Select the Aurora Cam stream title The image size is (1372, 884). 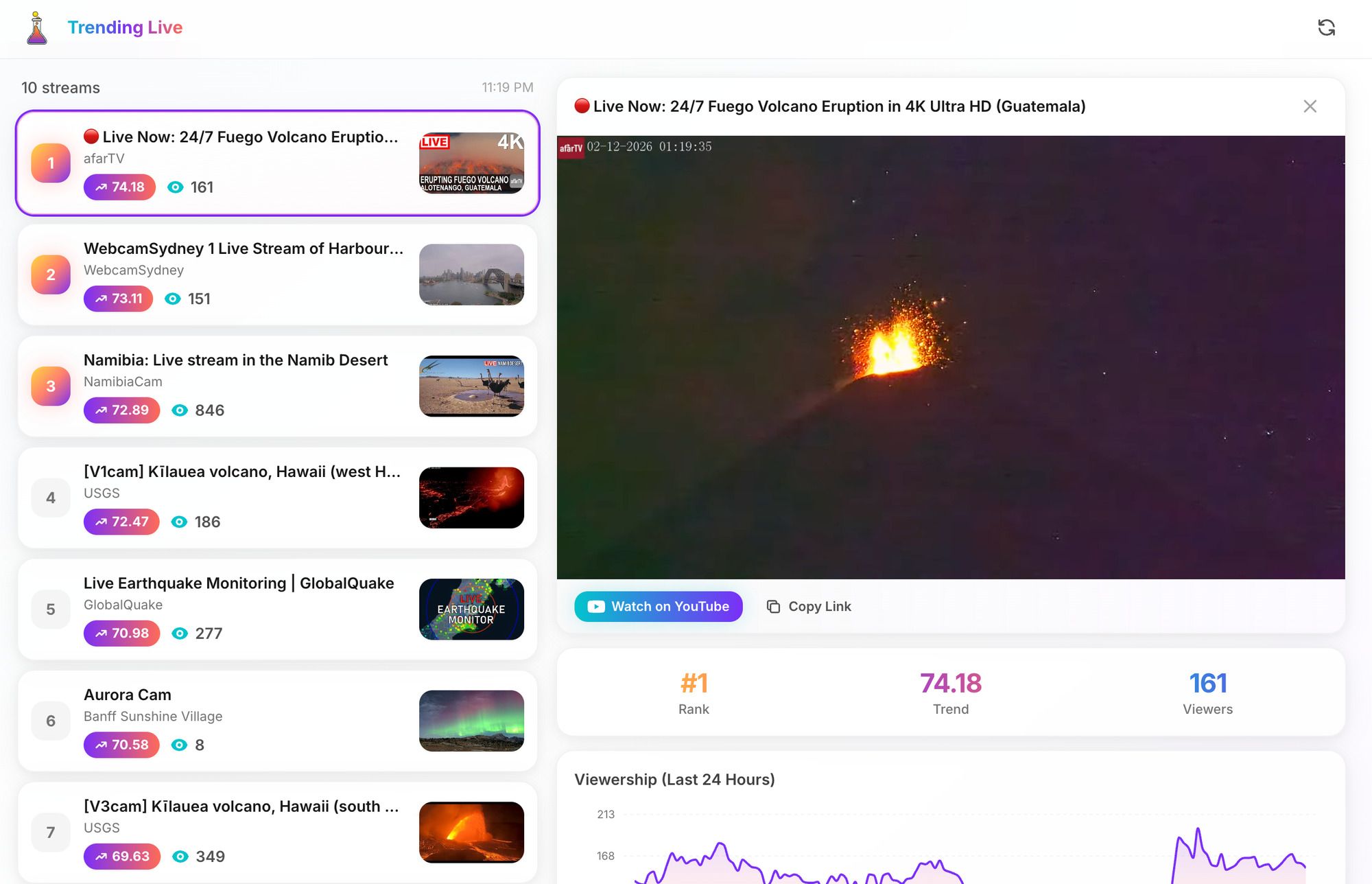tap(128, 695)
